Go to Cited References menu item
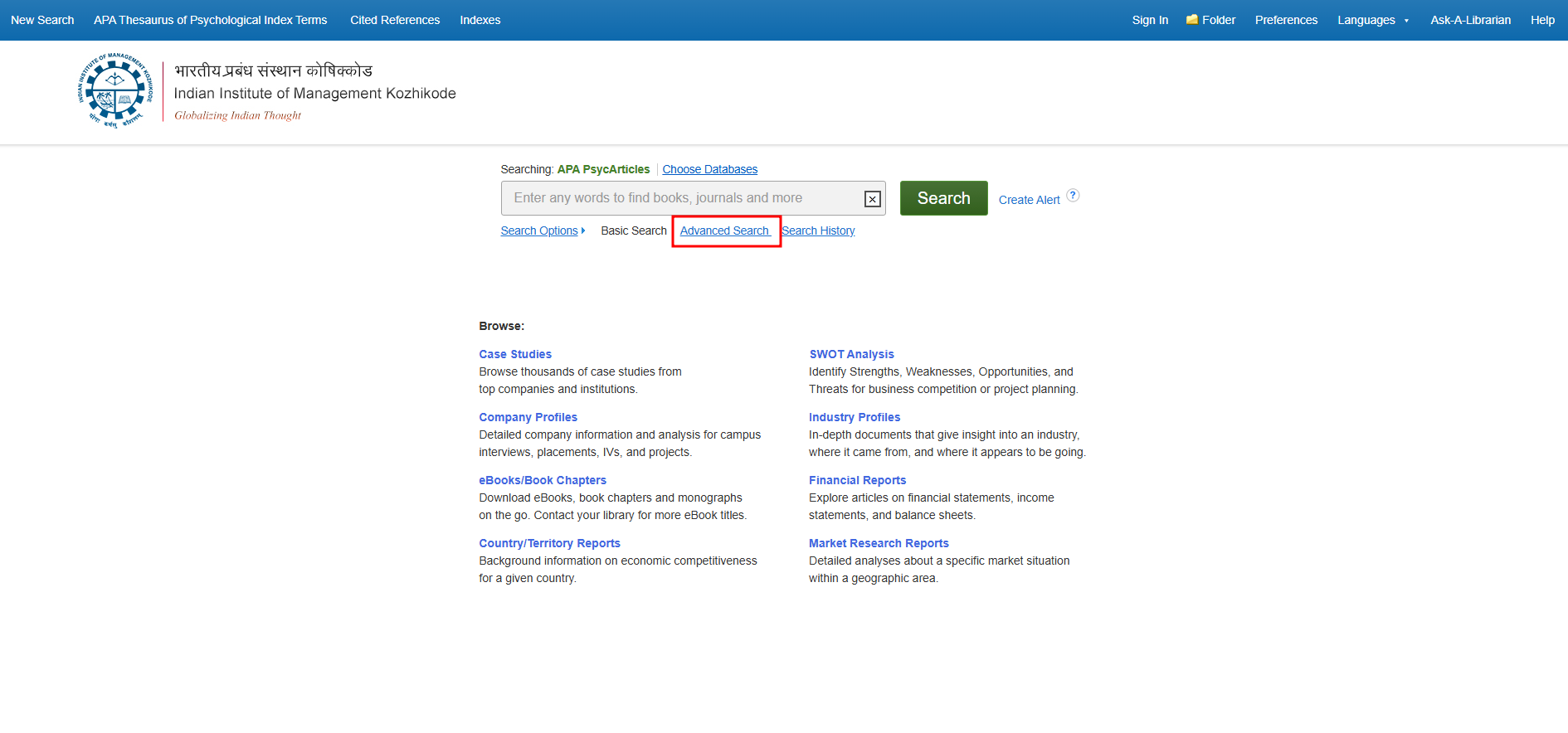 pos(395,20)
